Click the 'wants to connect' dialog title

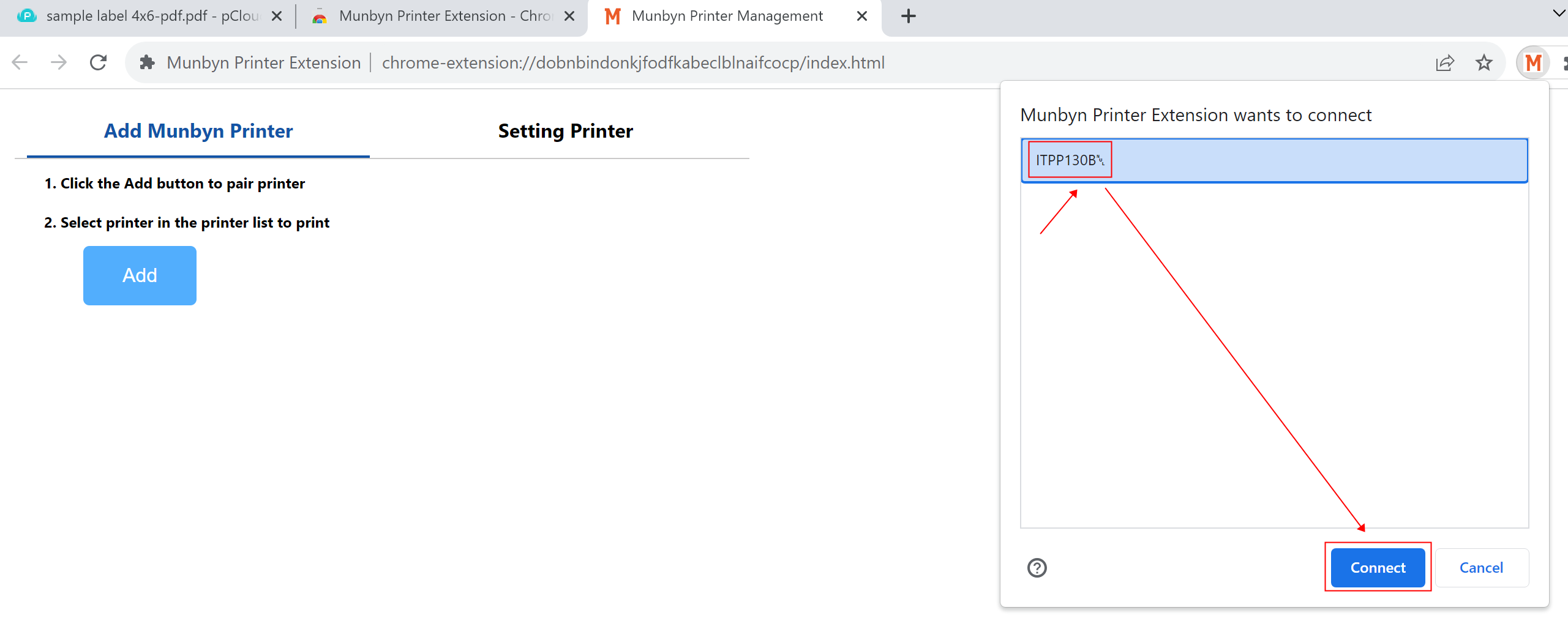tap(1196, 115)
